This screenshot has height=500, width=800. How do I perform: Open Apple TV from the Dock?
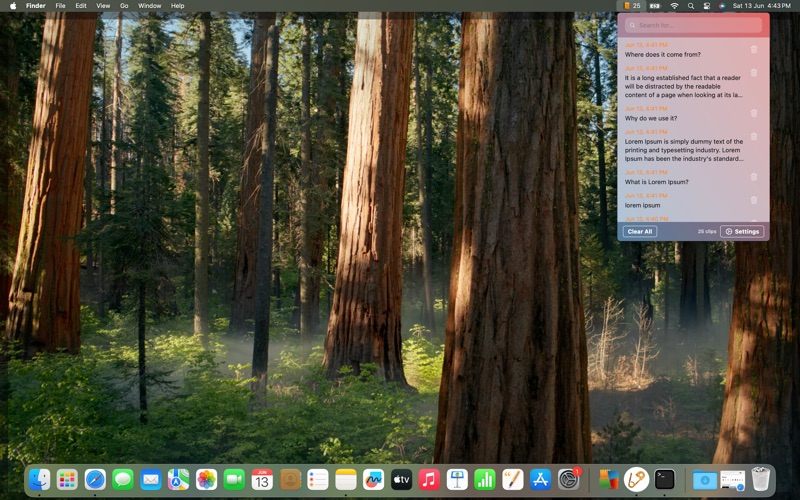pyautogui.click(x=401, y=480)
